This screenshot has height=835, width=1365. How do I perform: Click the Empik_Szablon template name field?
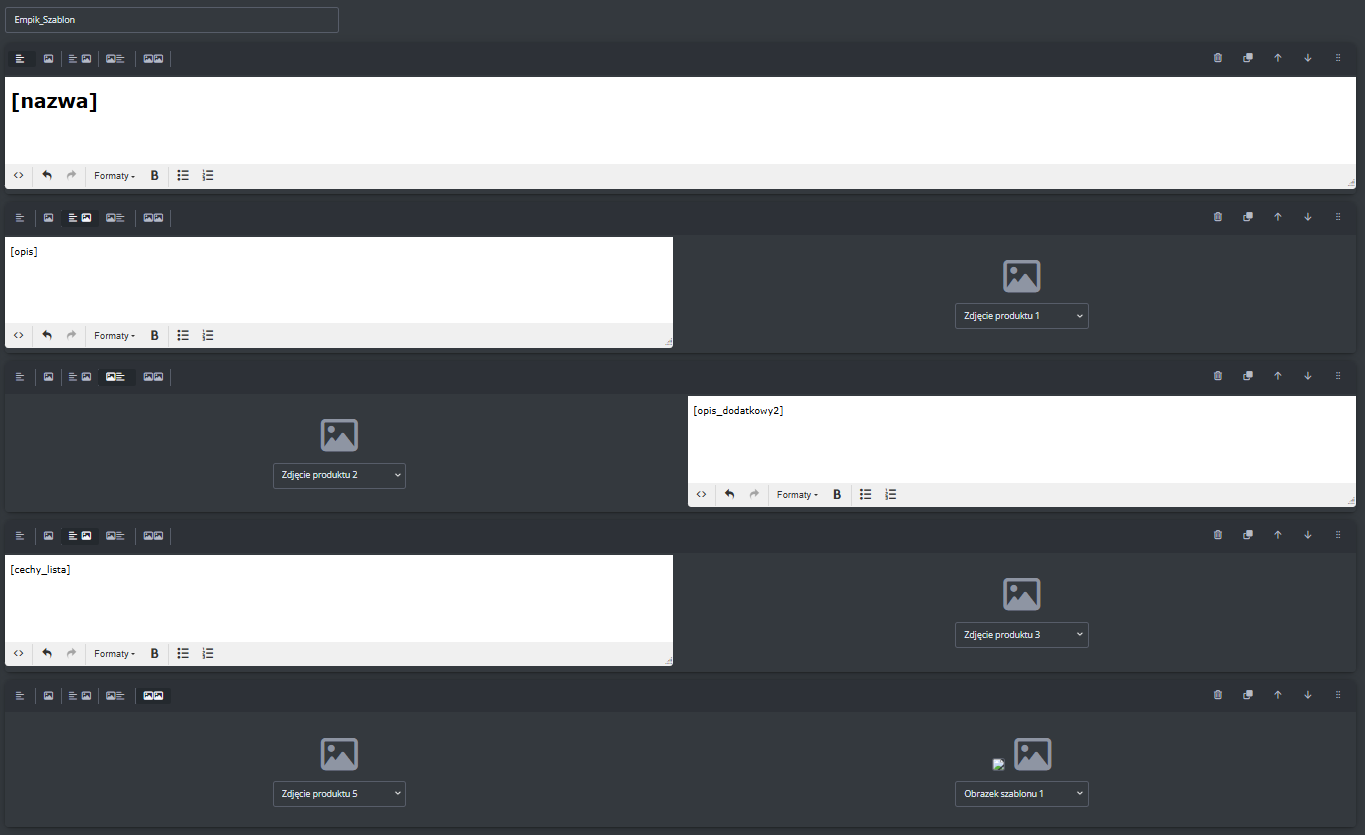pyautogui.click(x=172, y=20)
